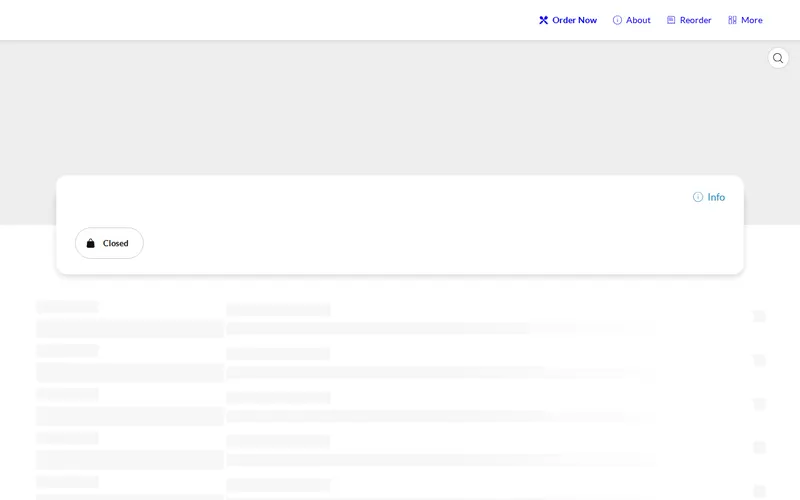Open search with the magnifying glass button
The image size is (800, 500).
click(778, 58)
